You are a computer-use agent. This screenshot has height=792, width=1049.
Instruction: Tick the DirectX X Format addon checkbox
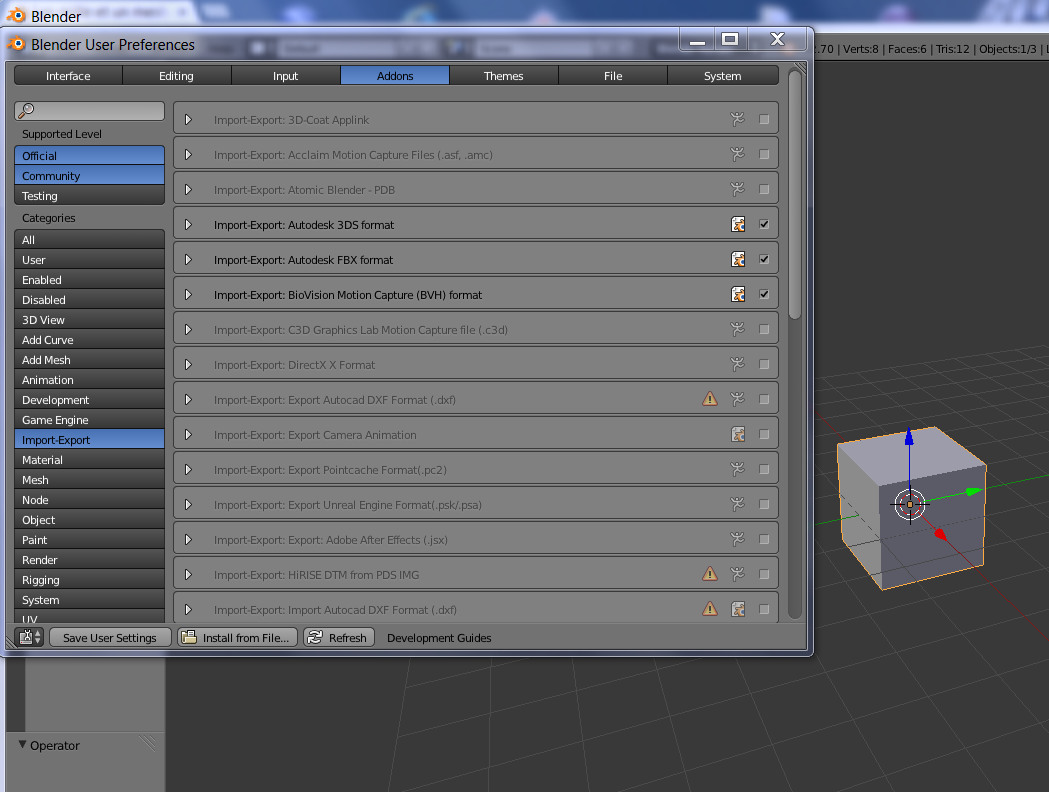[764, 365]
